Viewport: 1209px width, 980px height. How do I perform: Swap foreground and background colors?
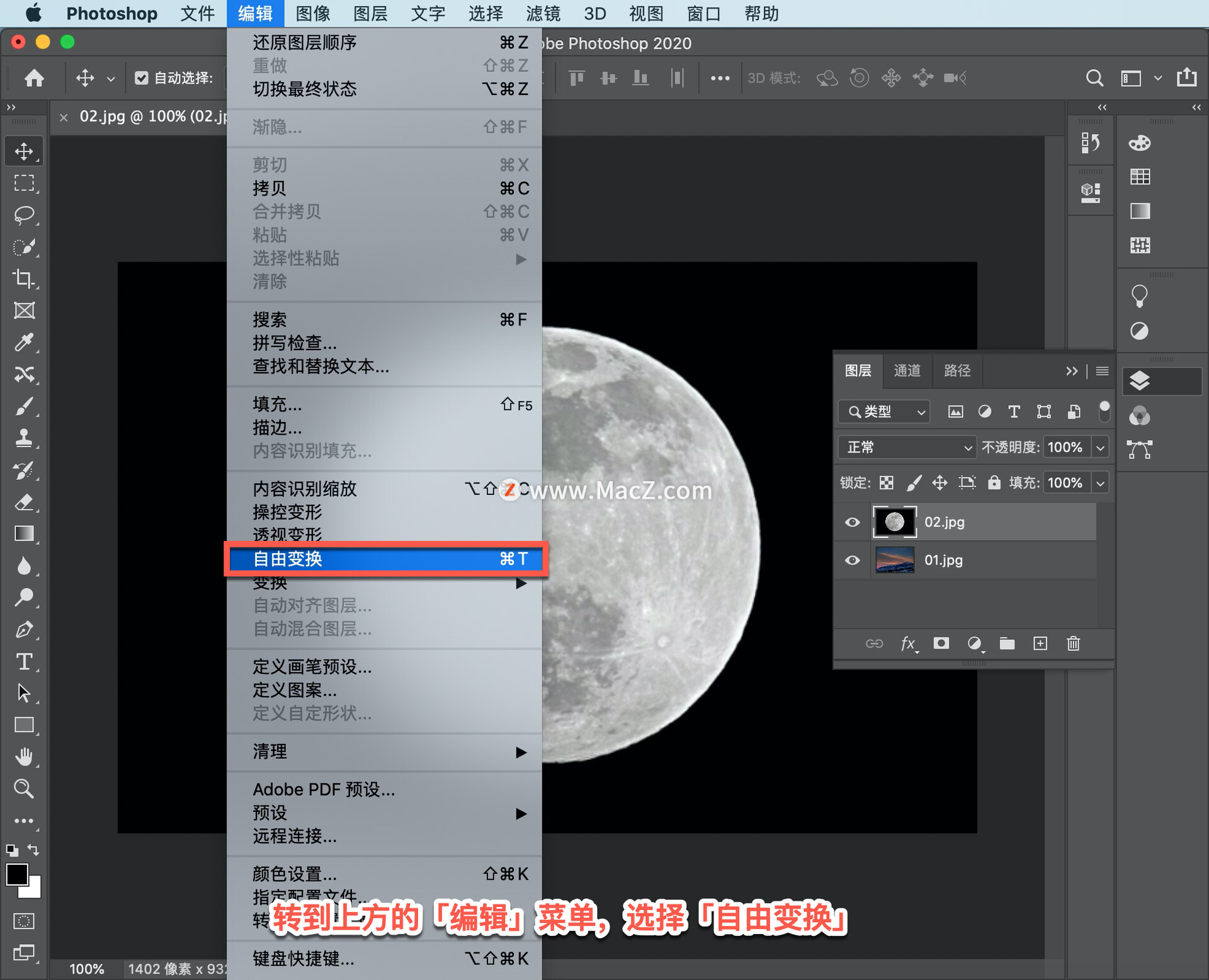(x=34, y=850)
